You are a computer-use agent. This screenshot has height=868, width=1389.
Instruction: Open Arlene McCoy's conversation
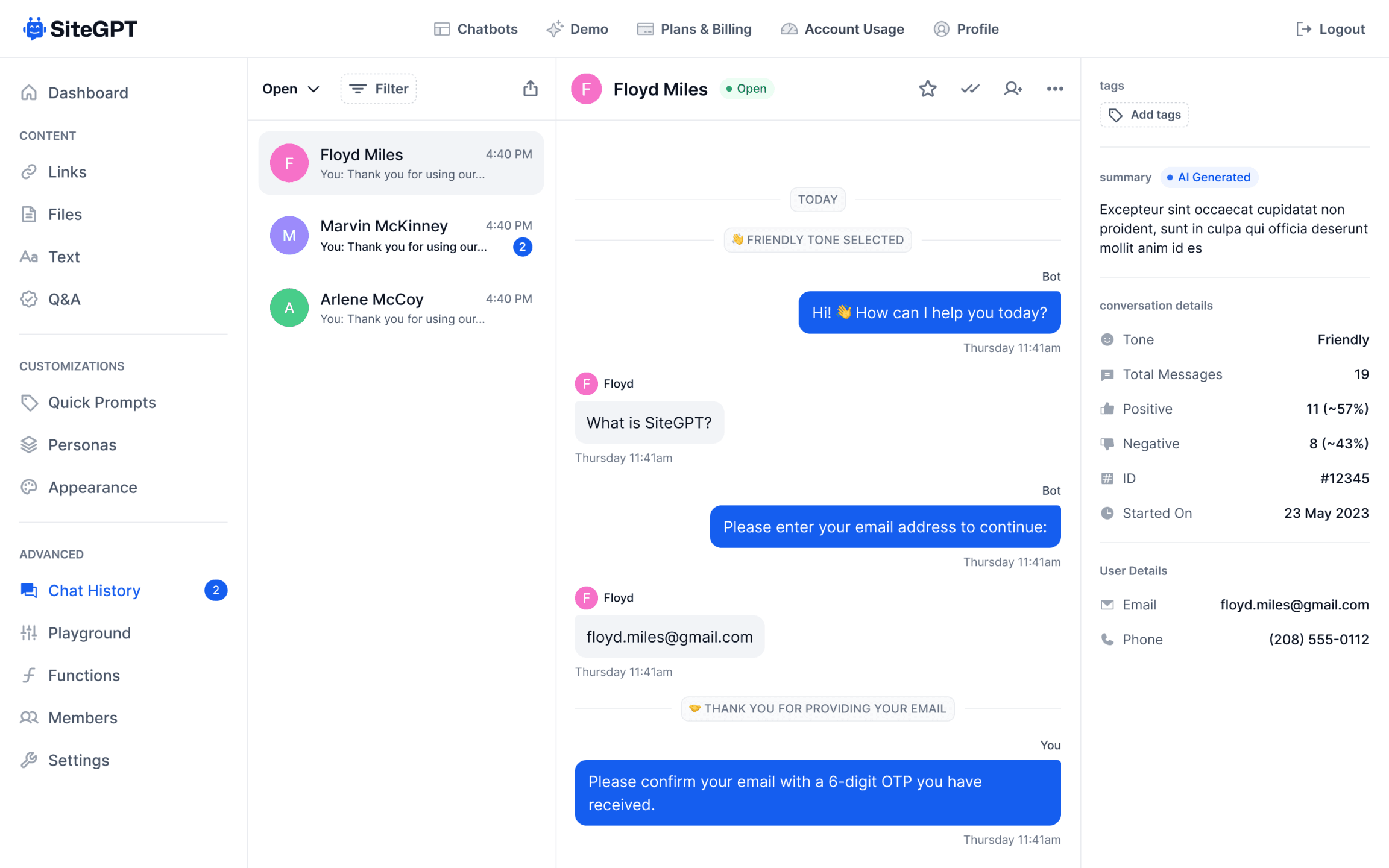(401, 307)
